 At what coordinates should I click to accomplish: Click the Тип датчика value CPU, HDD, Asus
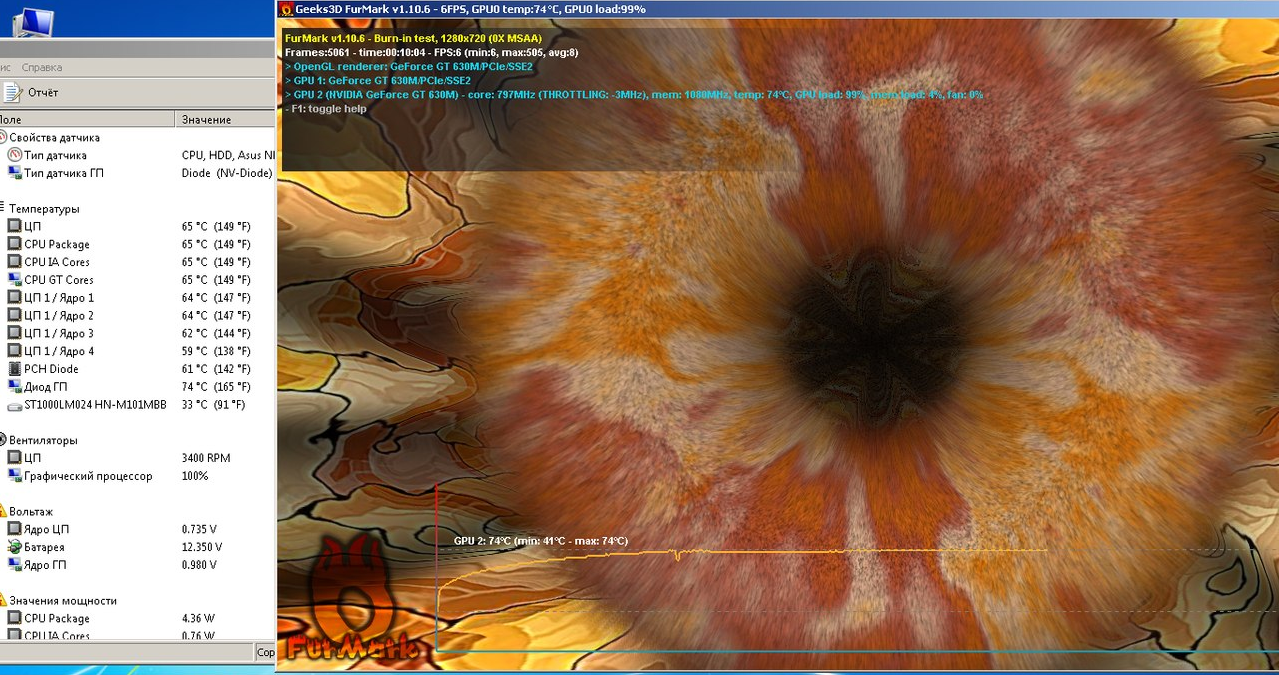(227, 155)
